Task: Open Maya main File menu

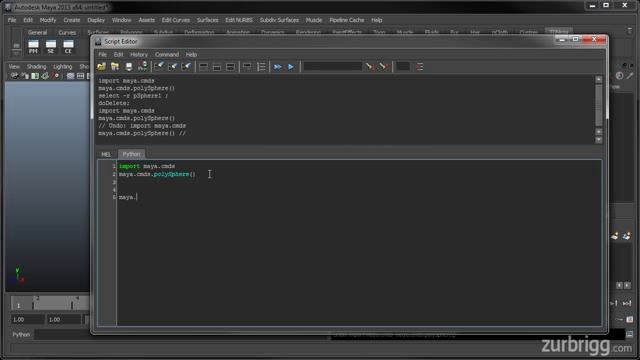Action: click(12, 20)
